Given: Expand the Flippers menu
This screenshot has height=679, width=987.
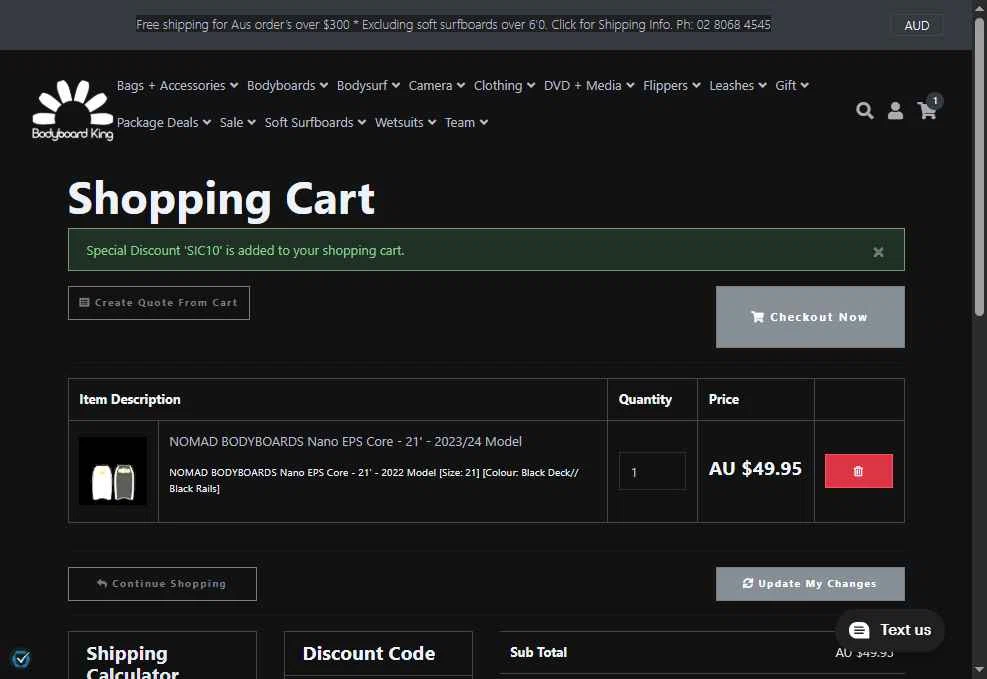Looking at the screenshot, I should [672, 86].
